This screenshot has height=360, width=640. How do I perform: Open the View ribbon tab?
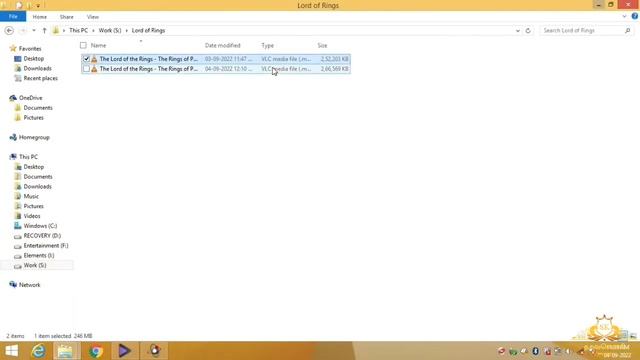pyautogui.click(x=93, y=17)
